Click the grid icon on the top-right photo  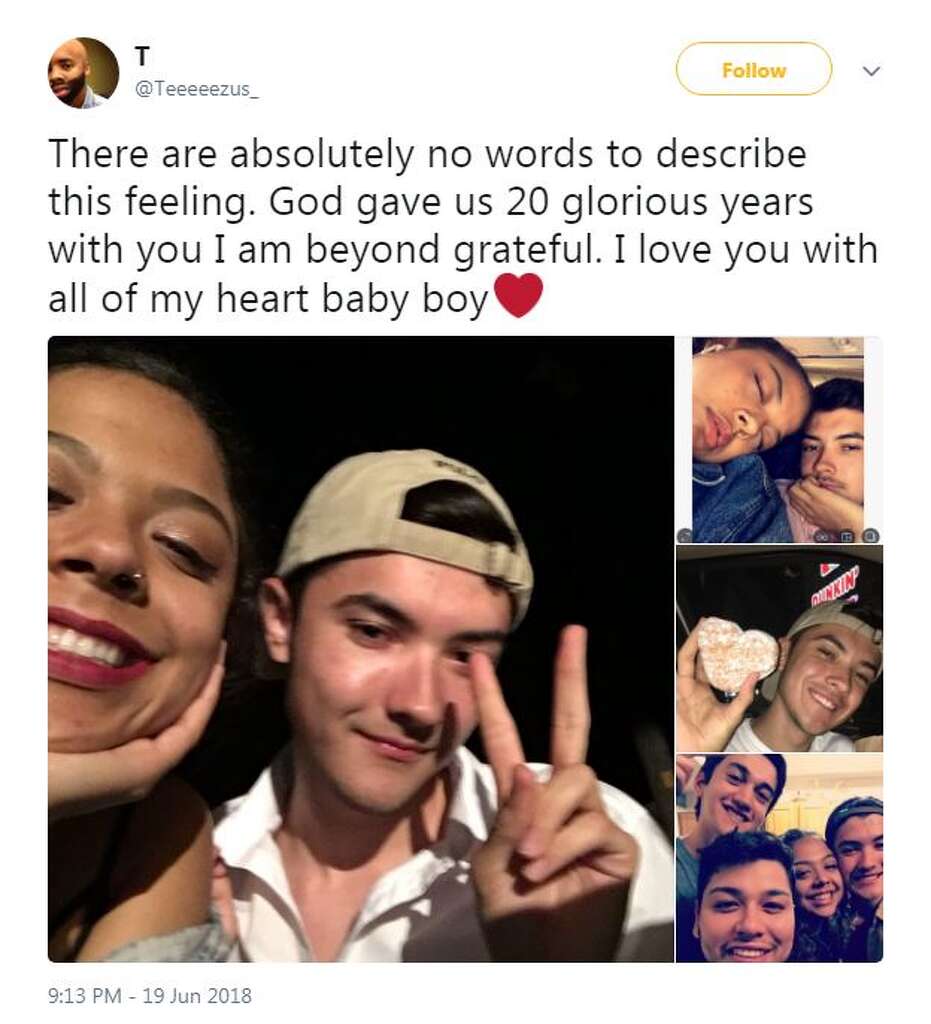(x=845, y=535)
